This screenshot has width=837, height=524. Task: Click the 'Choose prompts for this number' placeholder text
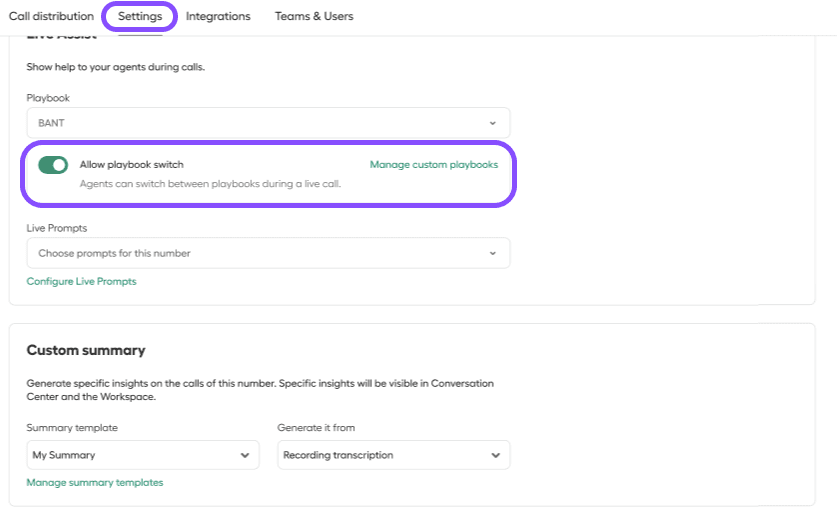(114, 253)
